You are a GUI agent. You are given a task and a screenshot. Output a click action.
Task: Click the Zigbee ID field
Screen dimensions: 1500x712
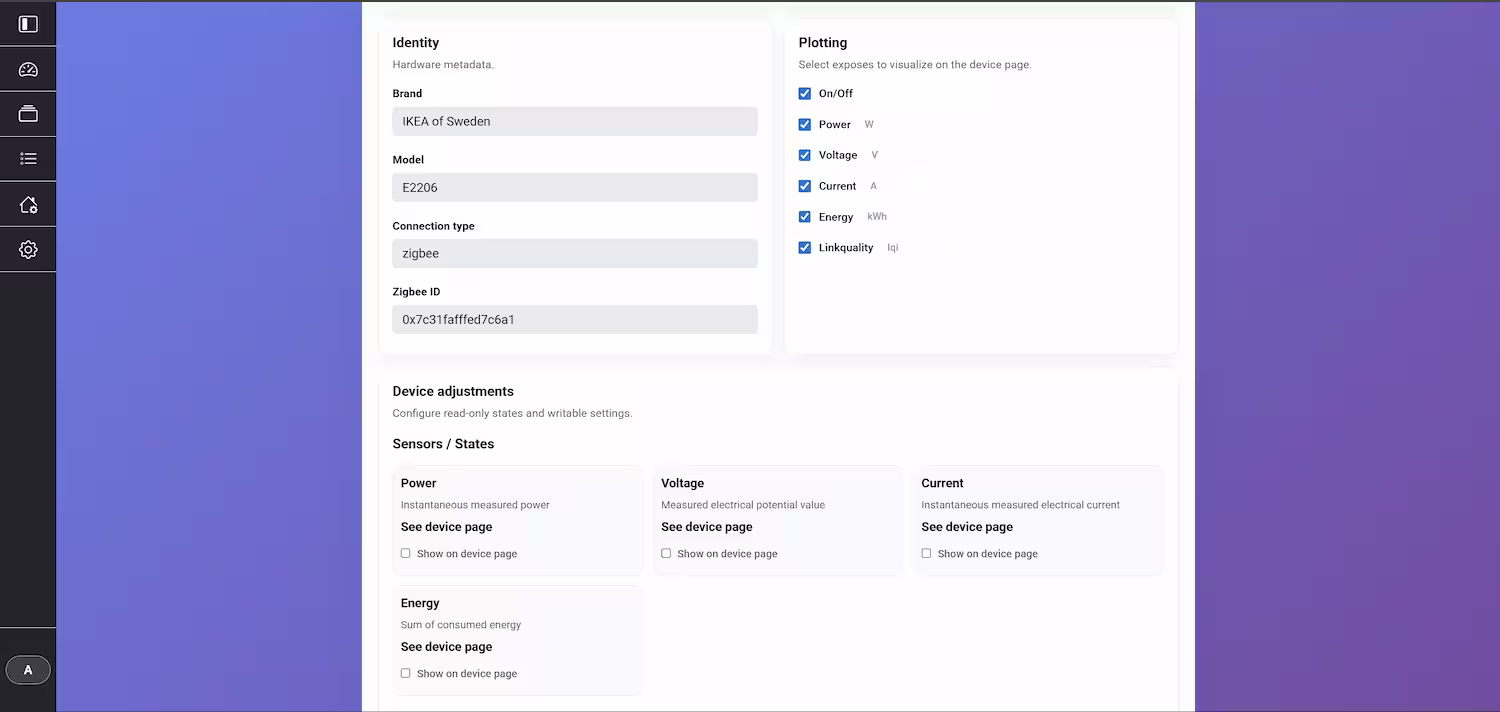pyautogui.click(x=574, y=319)
